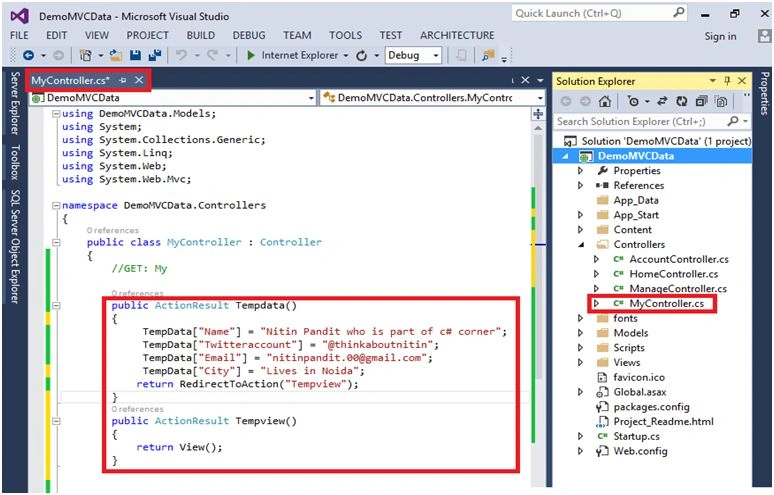
Task: Expand the Views folder
Action: [580, 363]
